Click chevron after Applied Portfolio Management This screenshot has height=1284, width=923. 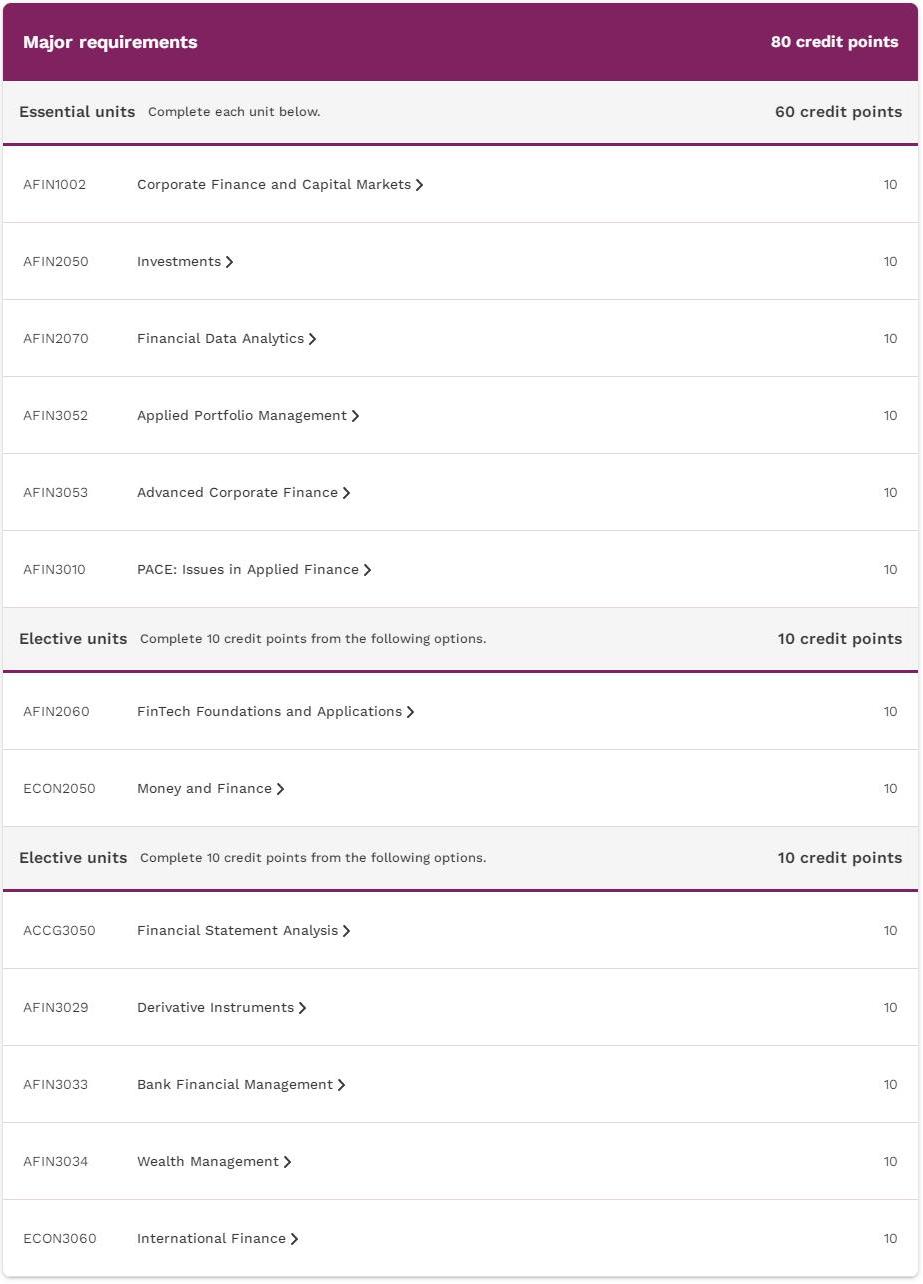pos(356,416)
